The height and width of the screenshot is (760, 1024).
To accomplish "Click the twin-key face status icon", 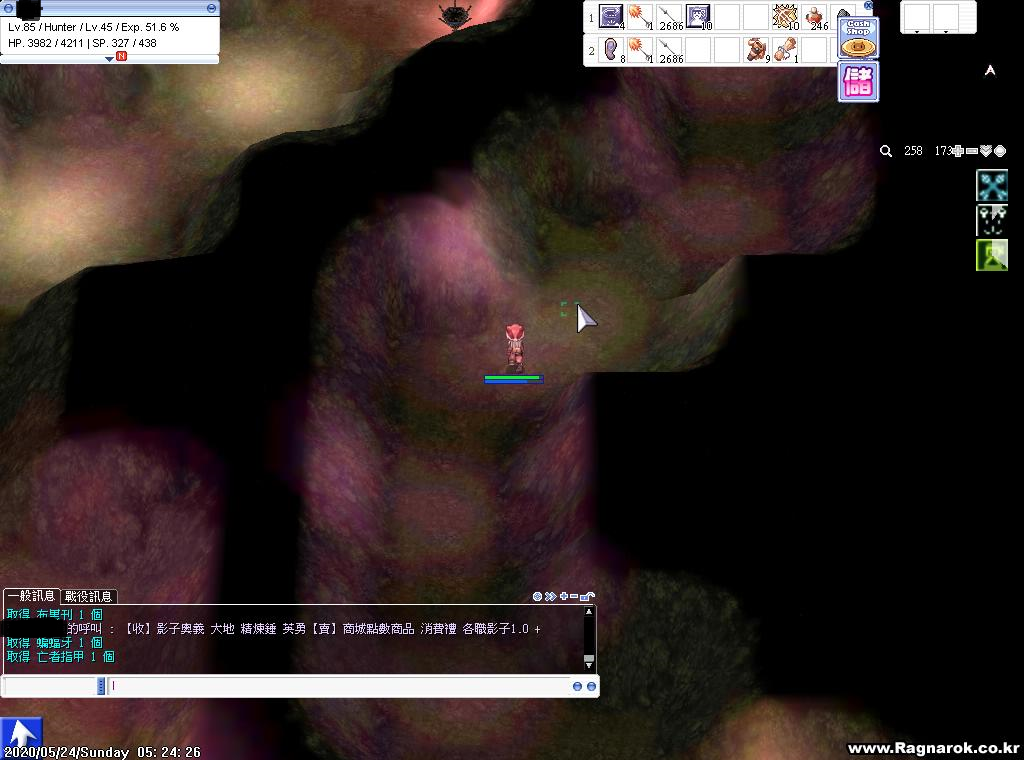I will (992, 220).
